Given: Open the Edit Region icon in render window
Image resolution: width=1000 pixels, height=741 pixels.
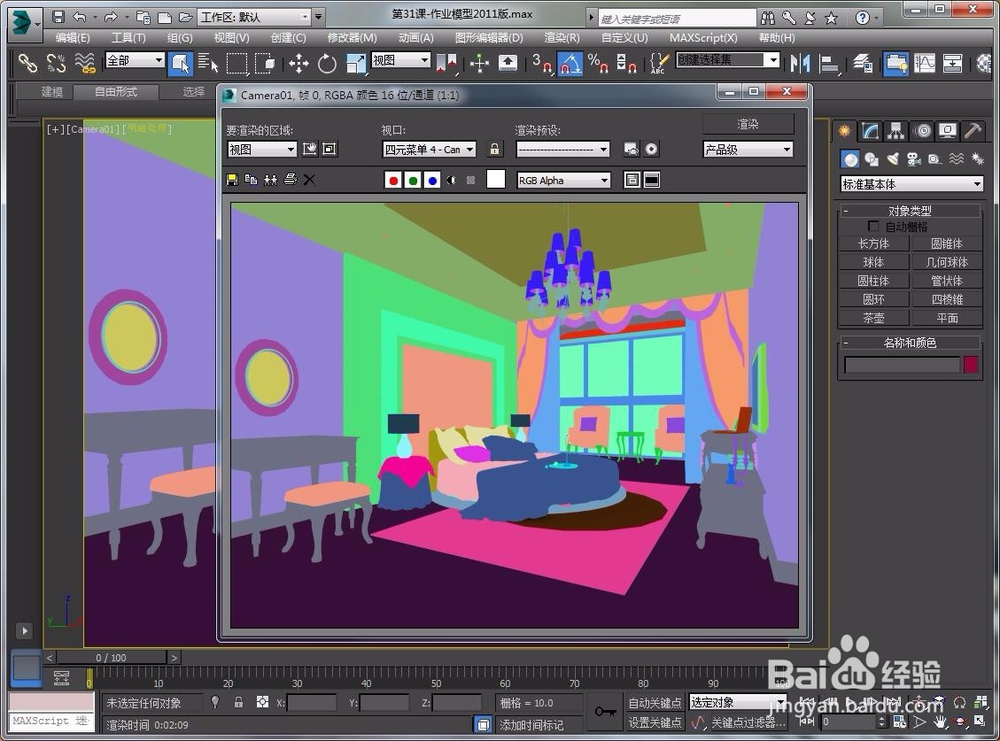Looking at the screenshot, I should click(310, 149).
